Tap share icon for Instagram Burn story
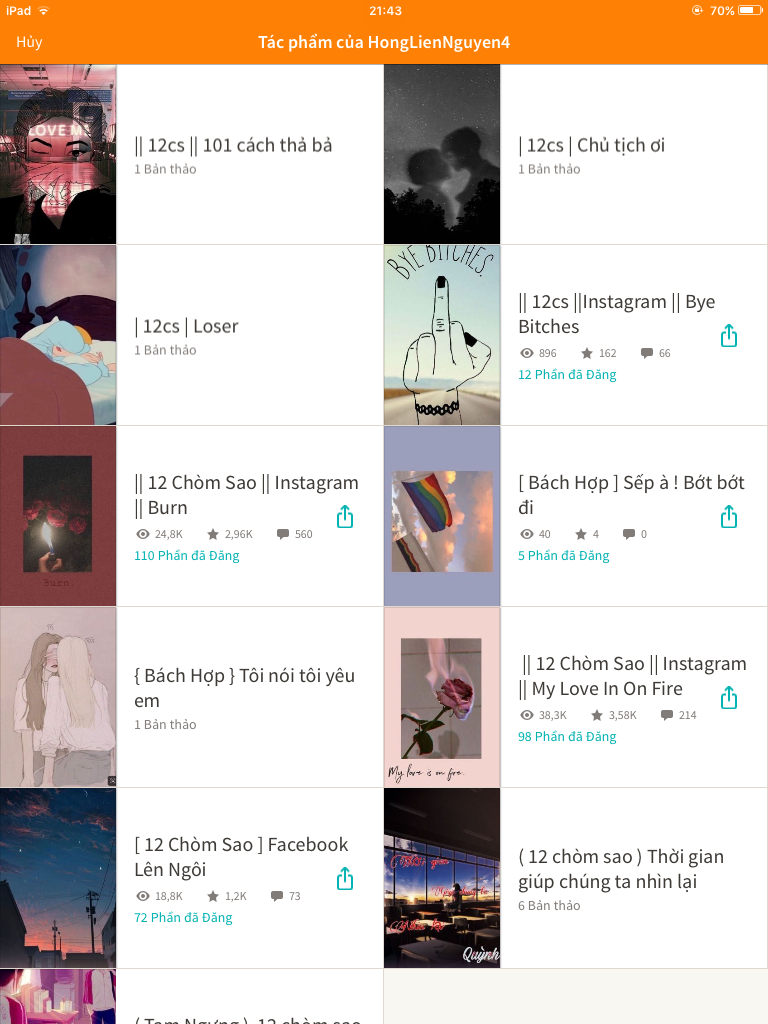Screen dimensions: 768x1024 click(345, 517)
